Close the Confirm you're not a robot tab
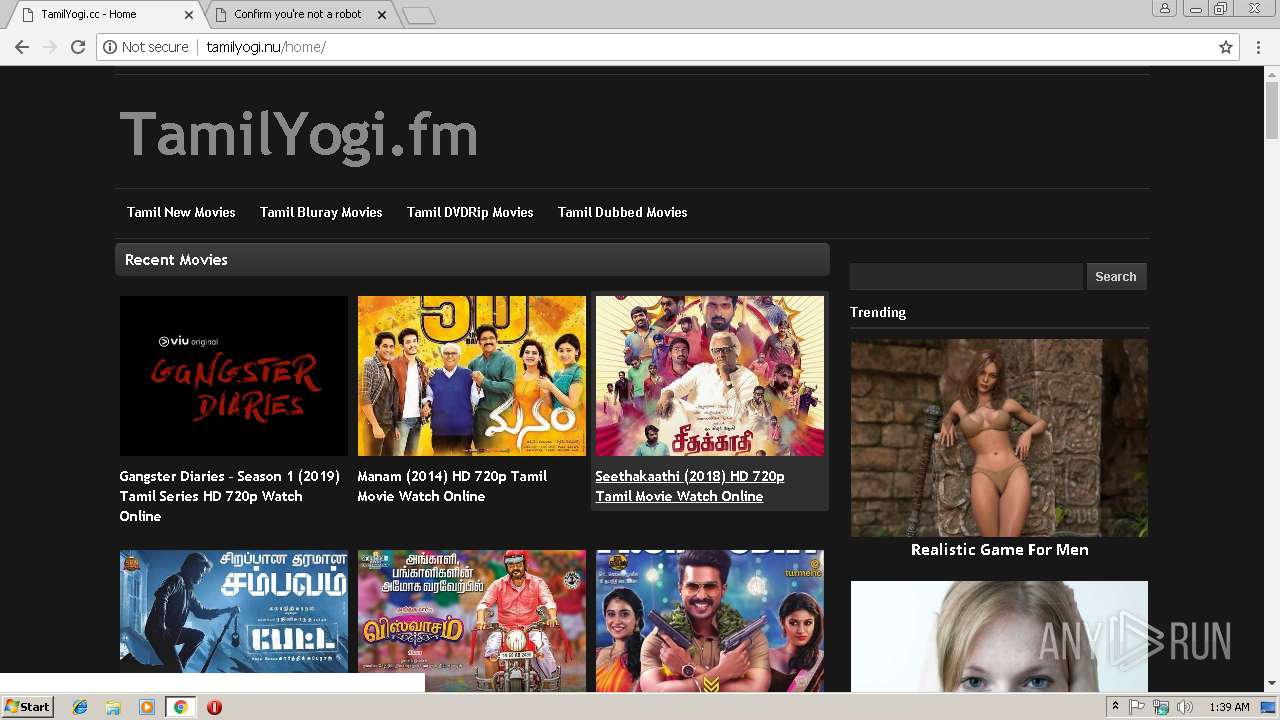This screenshot has width=1280, height=720. point(381,14)
